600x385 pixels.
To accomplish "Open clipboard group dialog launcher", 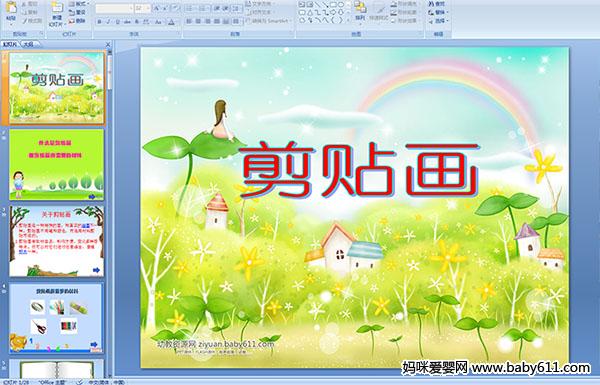I will pyautogui.click(x=41, y=34).
